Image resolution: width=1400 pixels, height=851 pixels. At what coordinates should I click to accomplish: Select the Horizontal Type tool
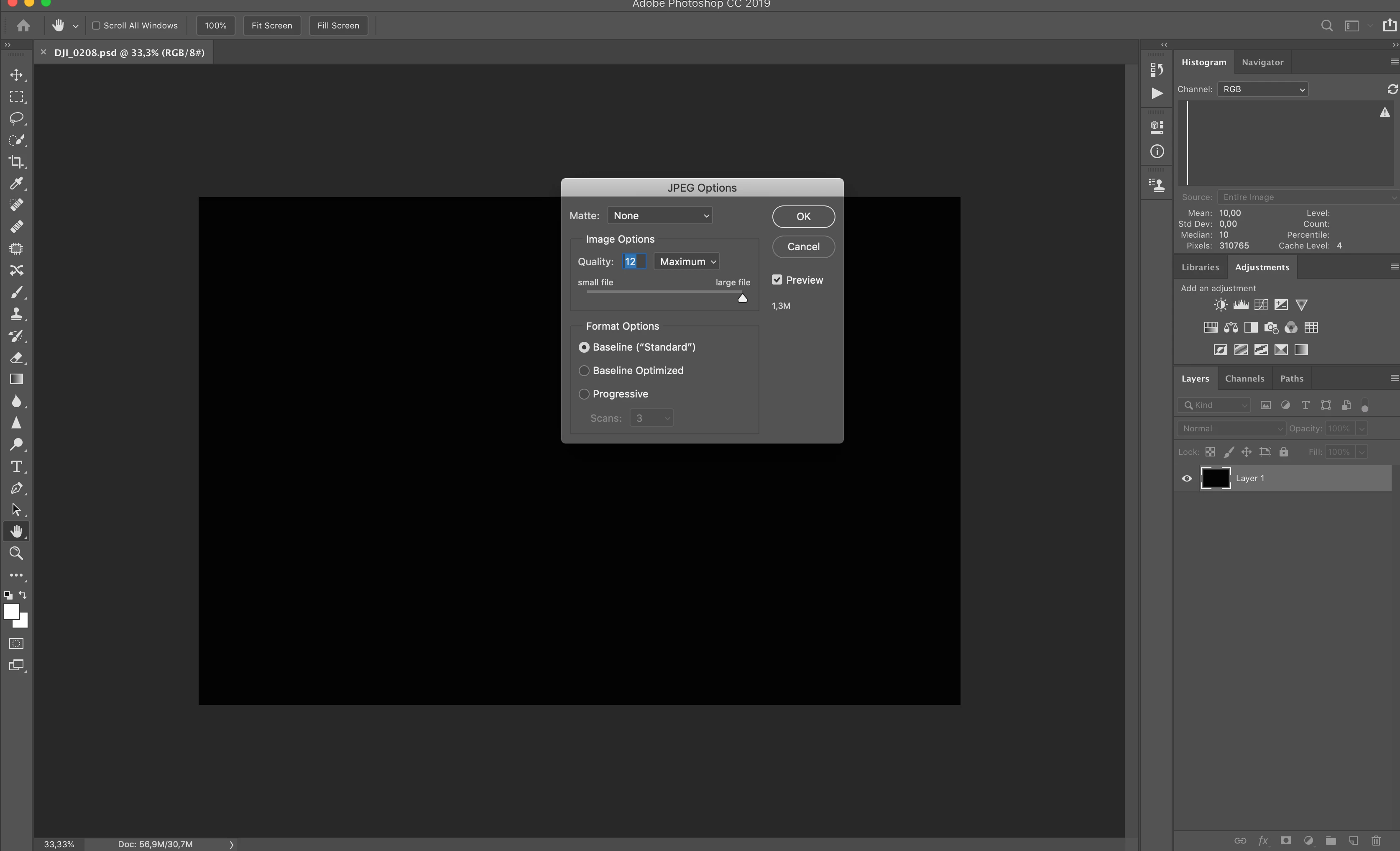pyautogui.click(x=16, y=467)
